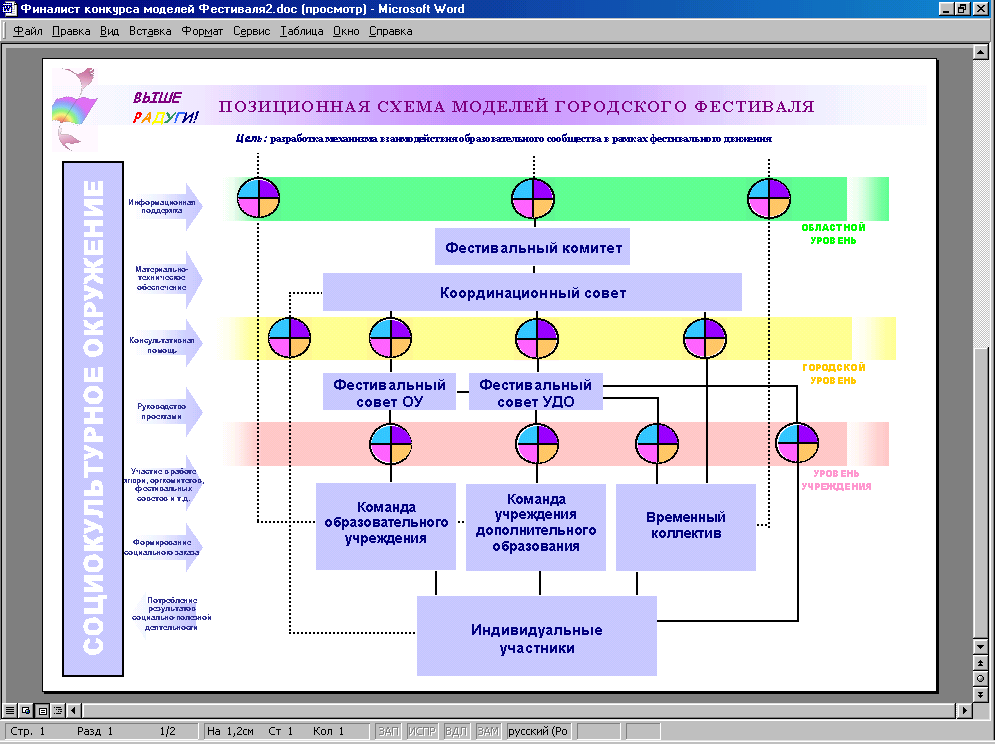Open the Файл menu
The width and height of the screenshot is (995, 744).
(28, 31)
